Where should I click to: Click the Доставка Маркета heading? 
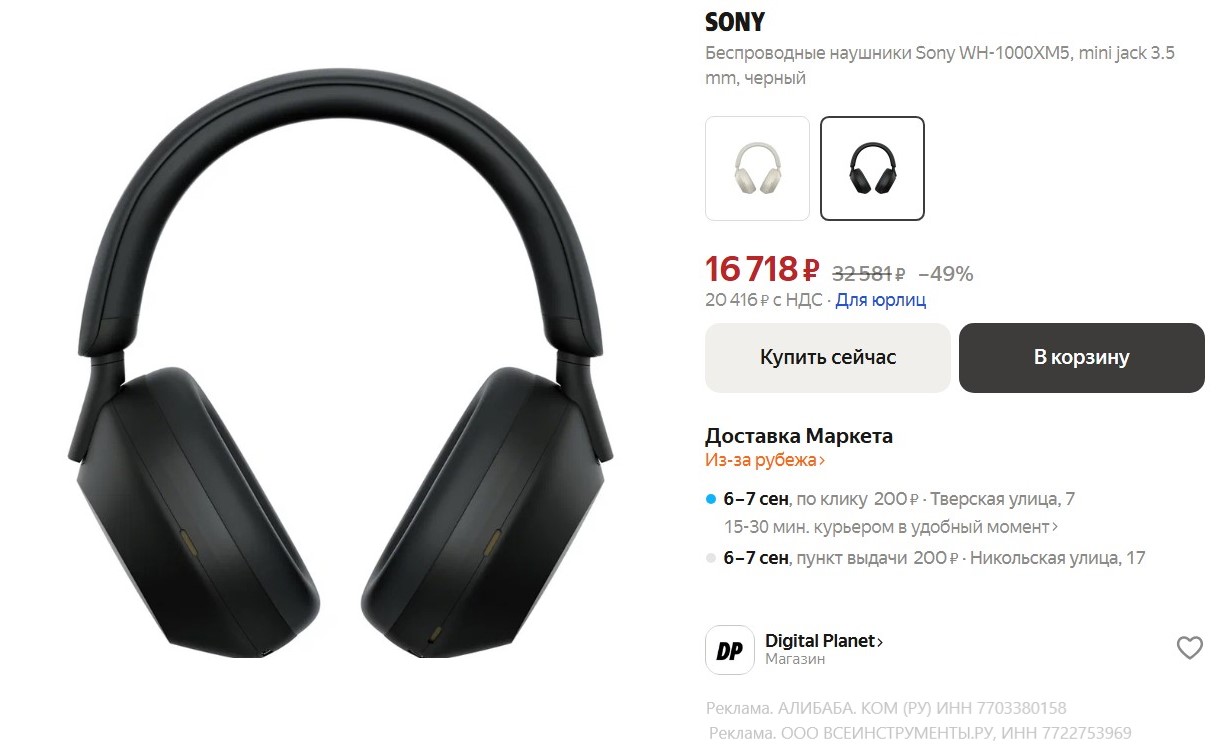799,435
